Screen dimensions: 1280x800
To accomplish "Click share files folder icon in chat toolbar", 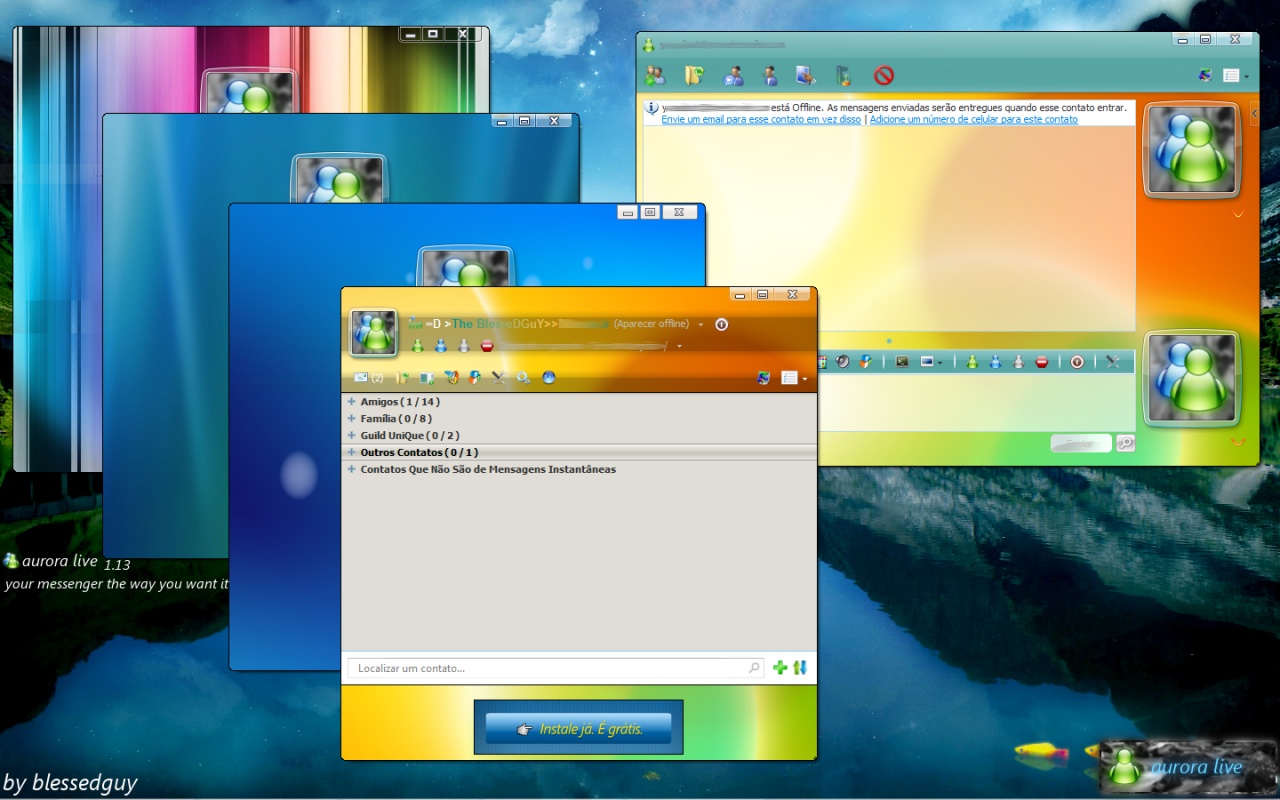I will pos(694,75).
